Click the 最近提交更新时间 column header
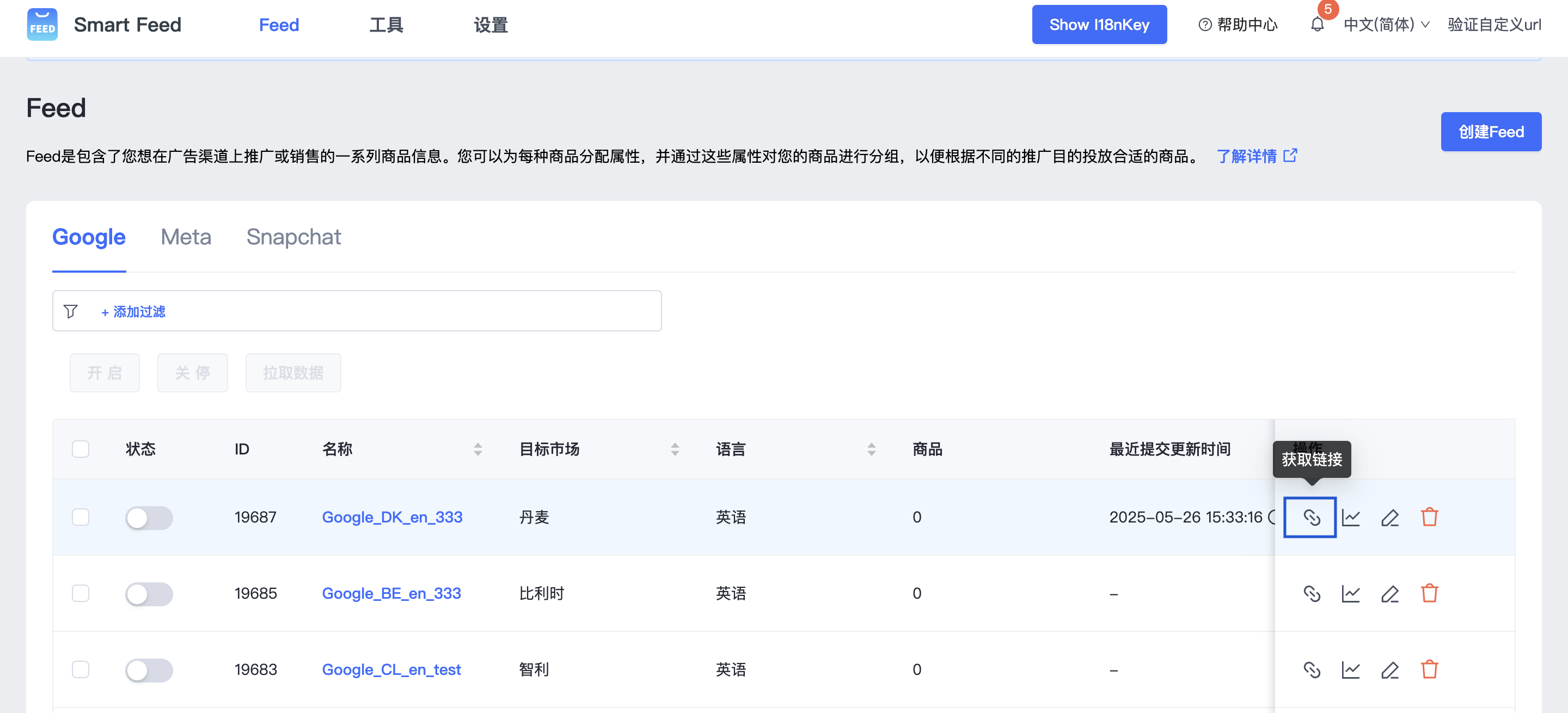The height and width of the screenshot is (713, 1568). [1169, 449]
